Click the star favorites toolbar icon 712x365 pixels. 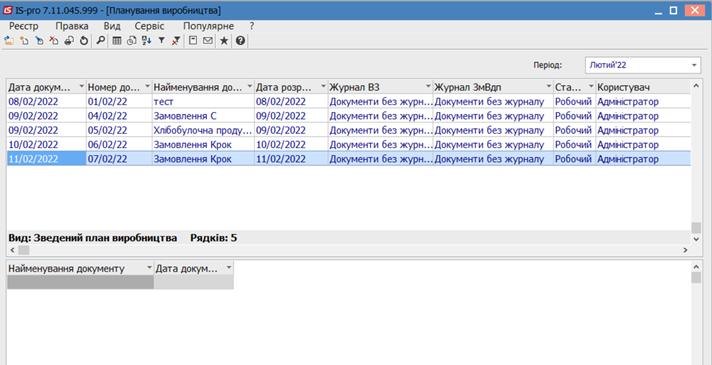pos(224,41)
